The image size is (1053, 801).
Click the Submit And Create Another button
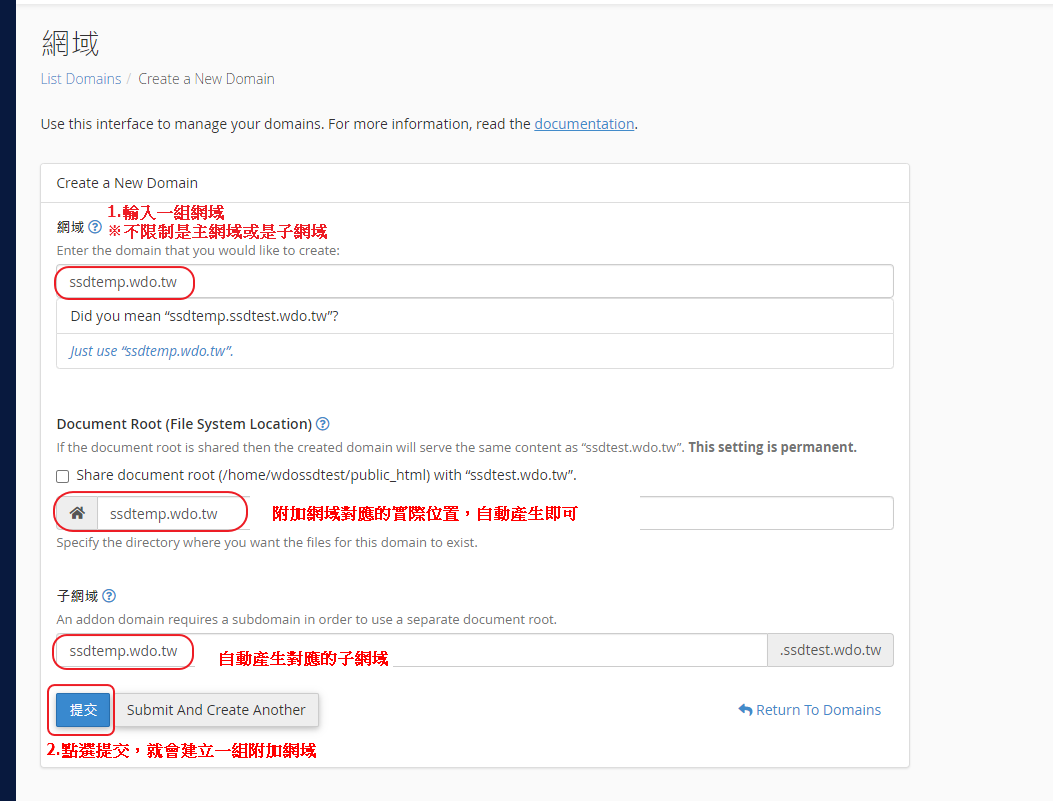point(216,710)
